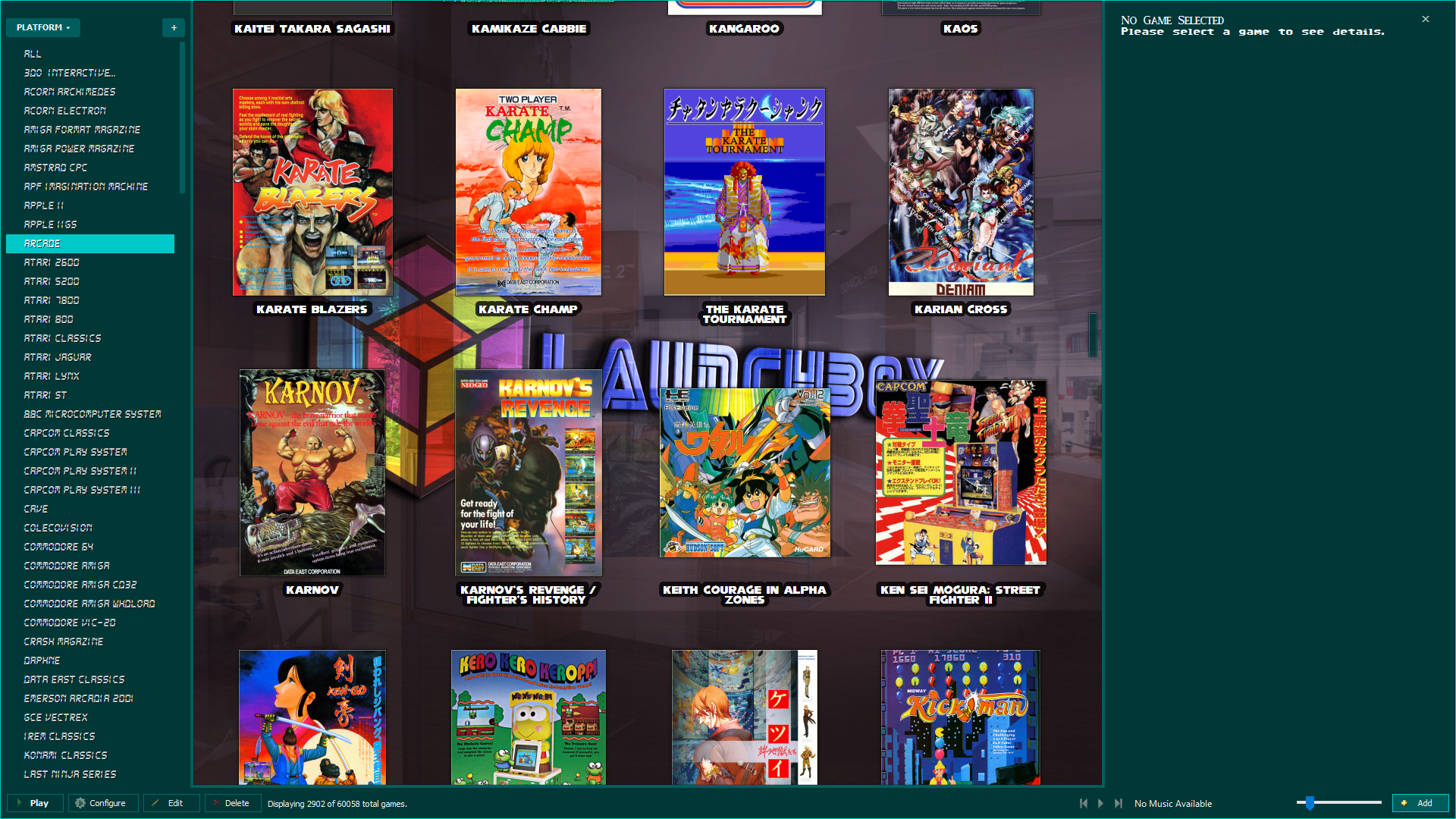The image size is (1456, 819).
Task: Select Ken Sei Mogura Street Fighter II
Action: pyautogui.click(x=961, y=472)
